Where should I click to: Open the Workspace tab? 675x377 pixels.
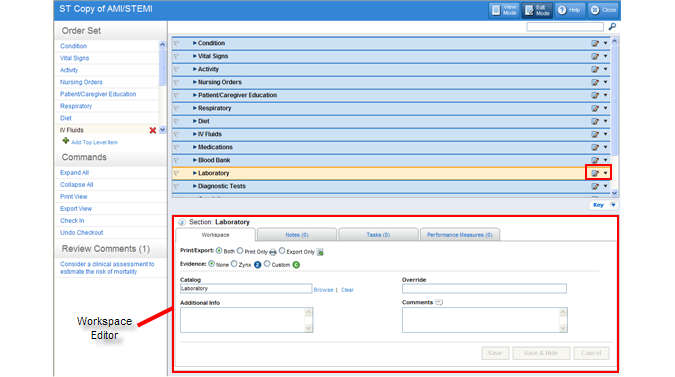pyautogui.click(x=216, y=235)
